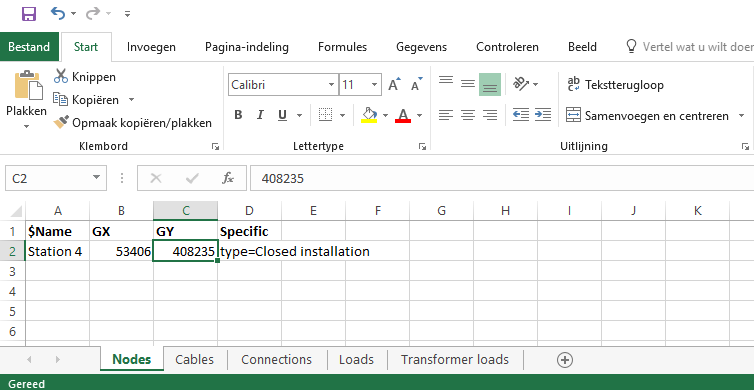The width and height of the screenshot is (754, 390).
Task: Open Samenvoegen en centreren dropdown arrow
Action: coord(741,116)
